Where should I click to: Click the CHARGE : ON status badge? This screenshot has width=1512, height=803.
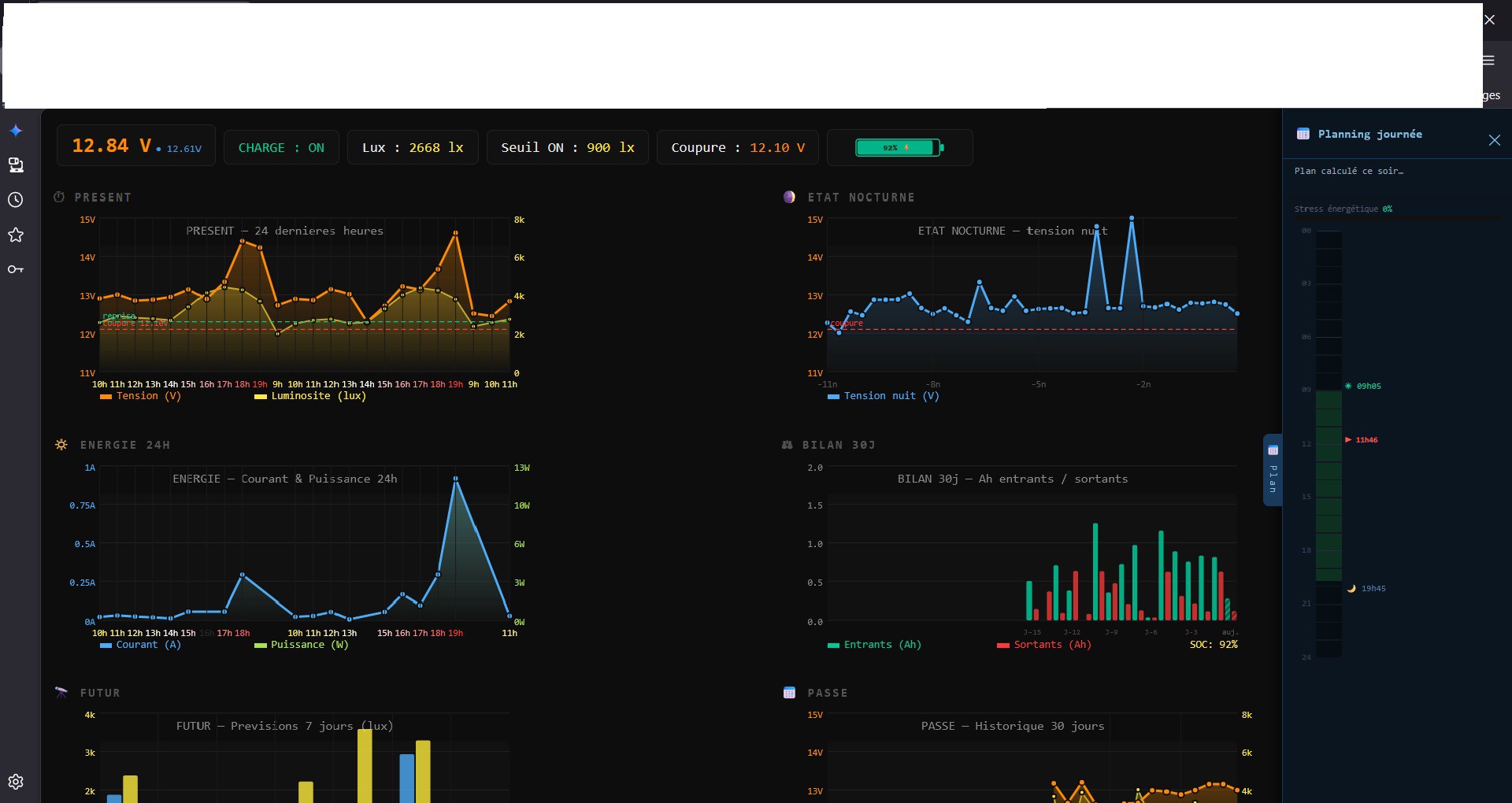(x=281, y=148)
